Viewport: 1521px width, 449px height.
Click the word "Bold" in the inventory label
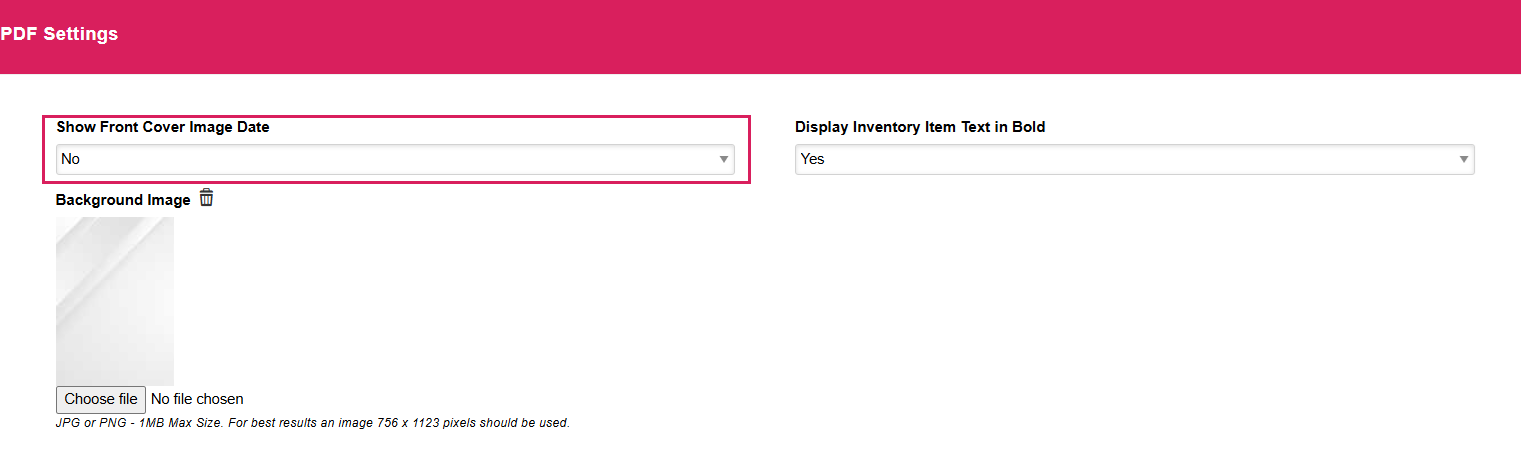click(1028, 127)
